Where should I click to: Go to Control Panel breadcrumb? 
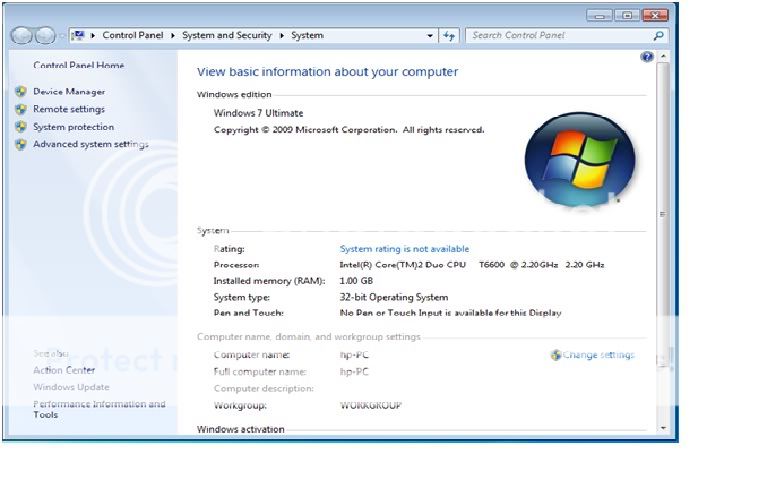coord(133,35)
